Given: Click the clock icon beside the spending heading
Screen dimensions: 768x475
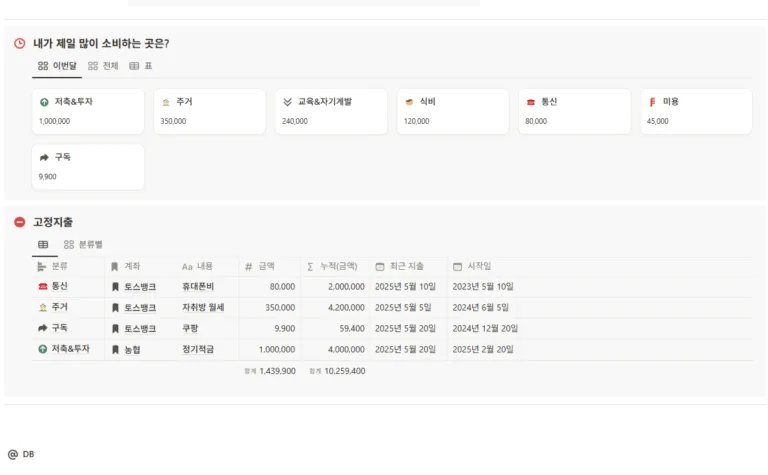Looking at the screenshot, I should pyautogui.click(x=19, y=44).
